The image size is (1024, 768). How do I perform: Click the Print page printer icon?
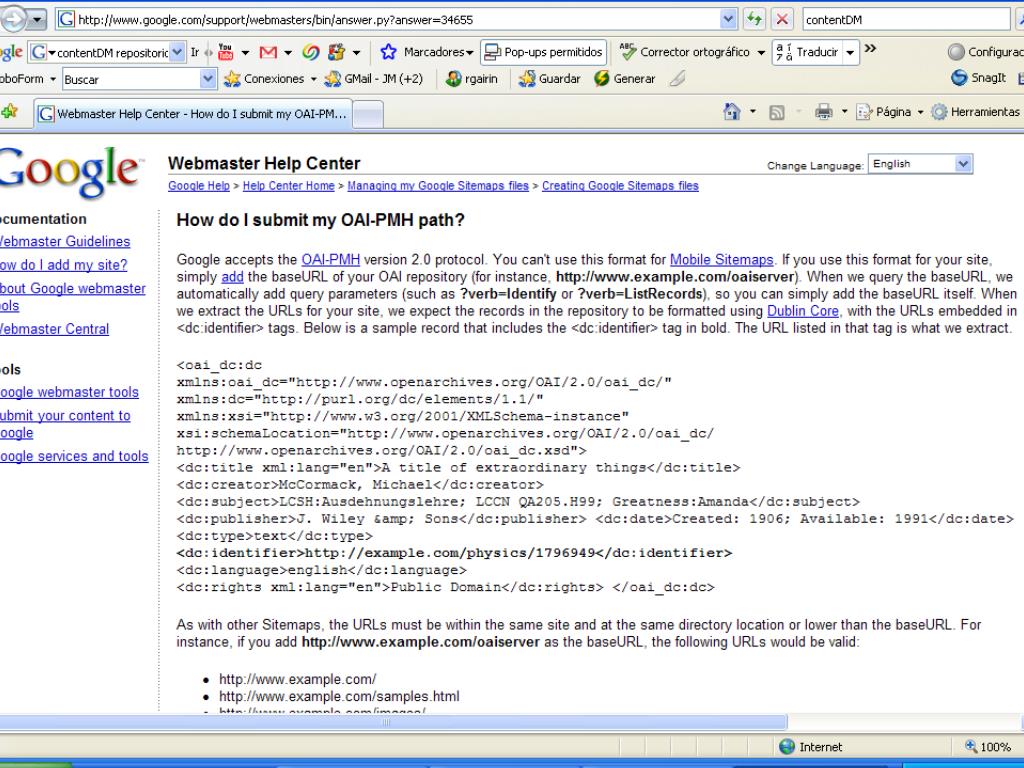click(824, 112)
